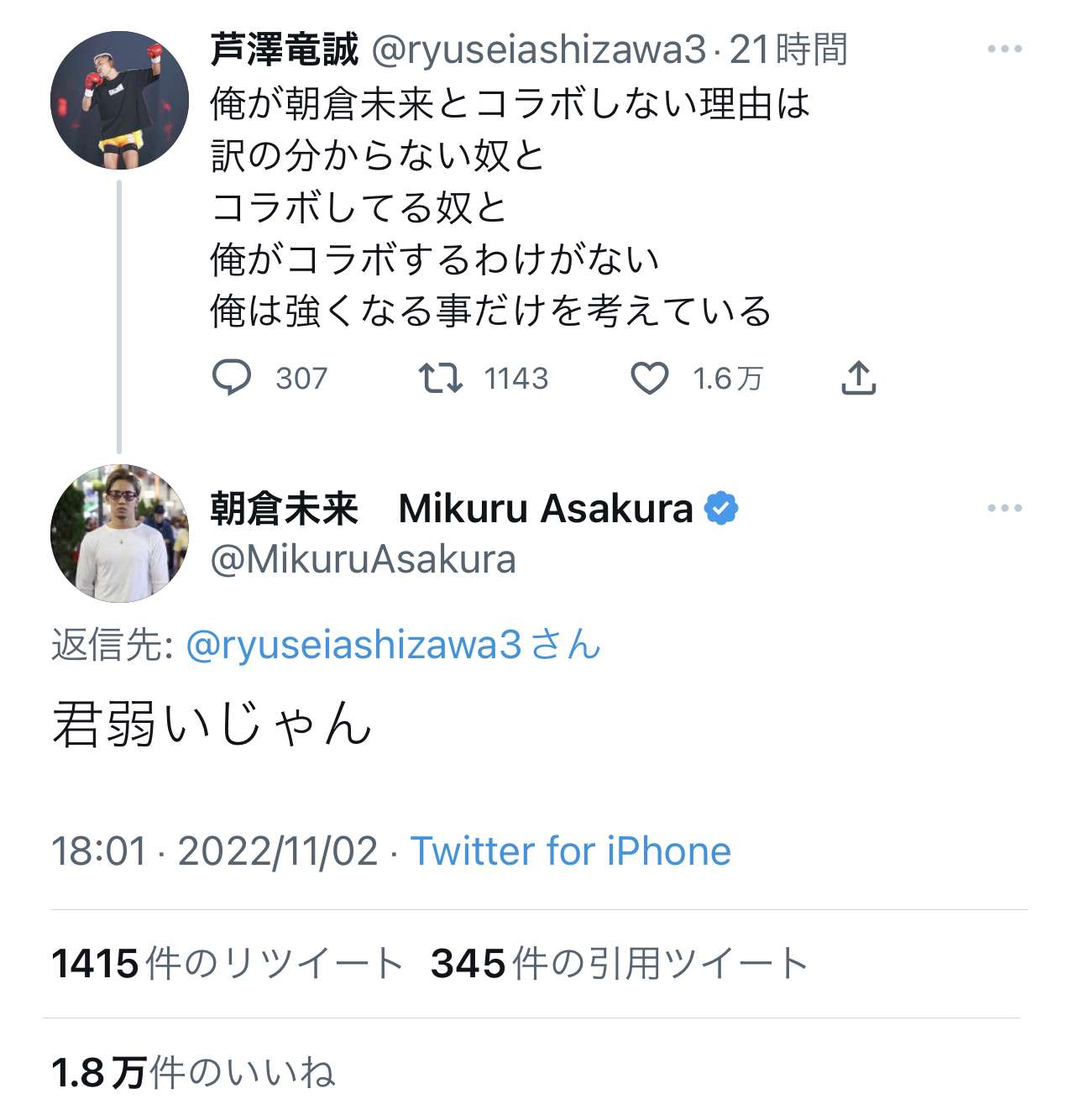Image resolution: width=1078 pixels, height=1120 pixels.
Task: Like the tweet with the heart icon
Action: coord(649,378)
